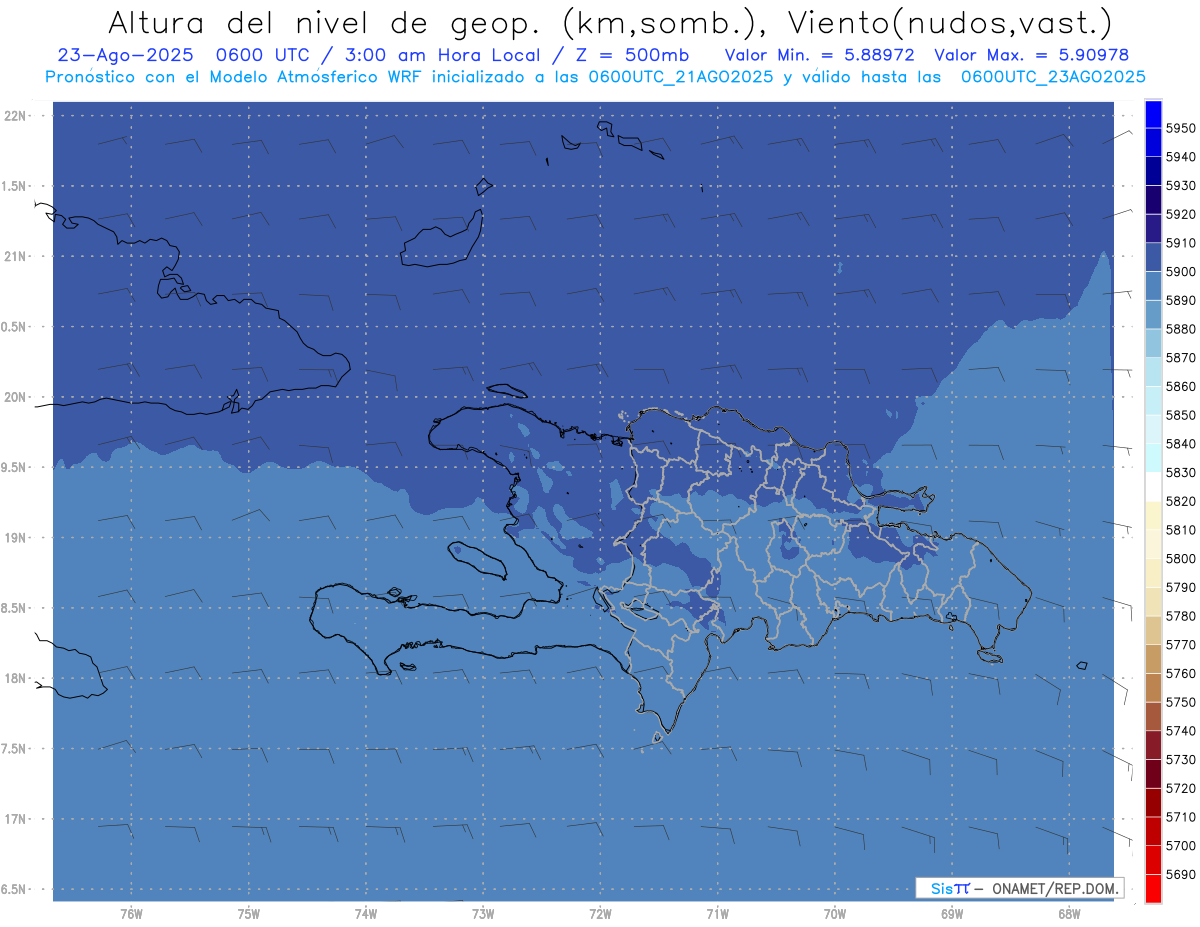Screen dimensions: 1200x927
Task: Click the legend value '5690'
Action: [x=1180, y=874]
